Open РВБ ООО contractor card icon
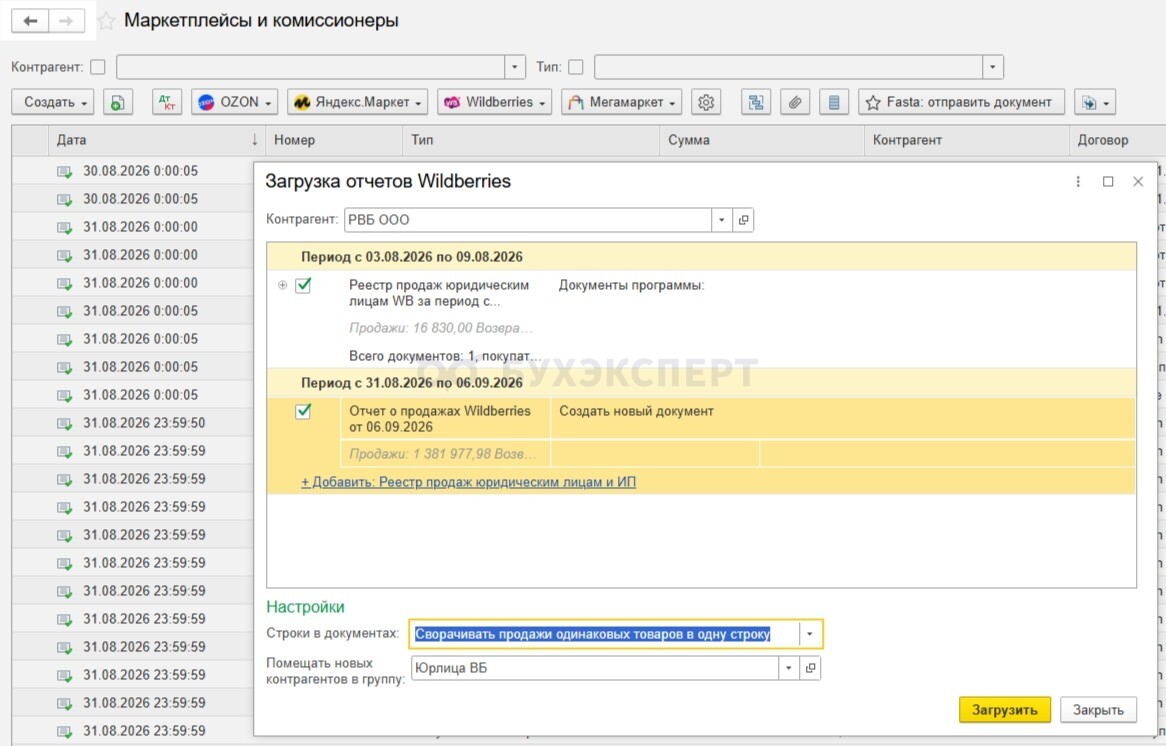The height and width of the screenshot is (746, 1166). (743, 219)
